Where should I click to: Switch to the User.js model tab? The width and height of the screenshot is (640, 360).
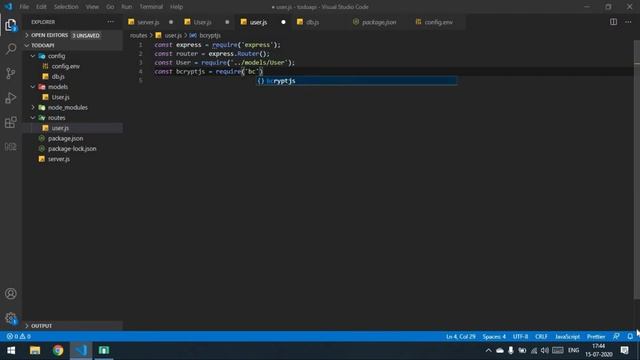pyautogui.click(x=206, y=22)
